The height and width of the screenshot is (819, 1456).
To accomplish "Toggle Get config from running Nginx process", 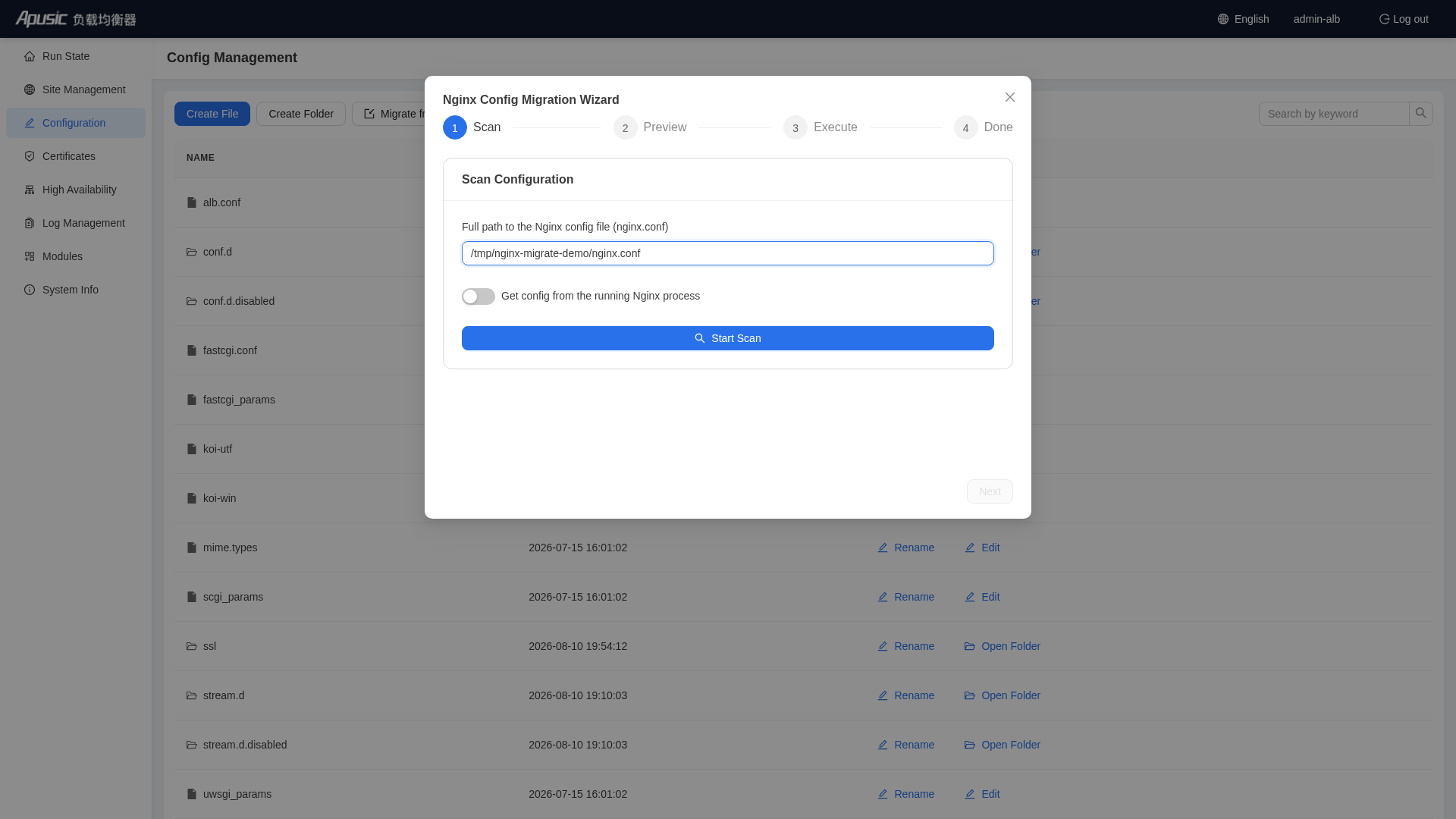I will [479, 297].
